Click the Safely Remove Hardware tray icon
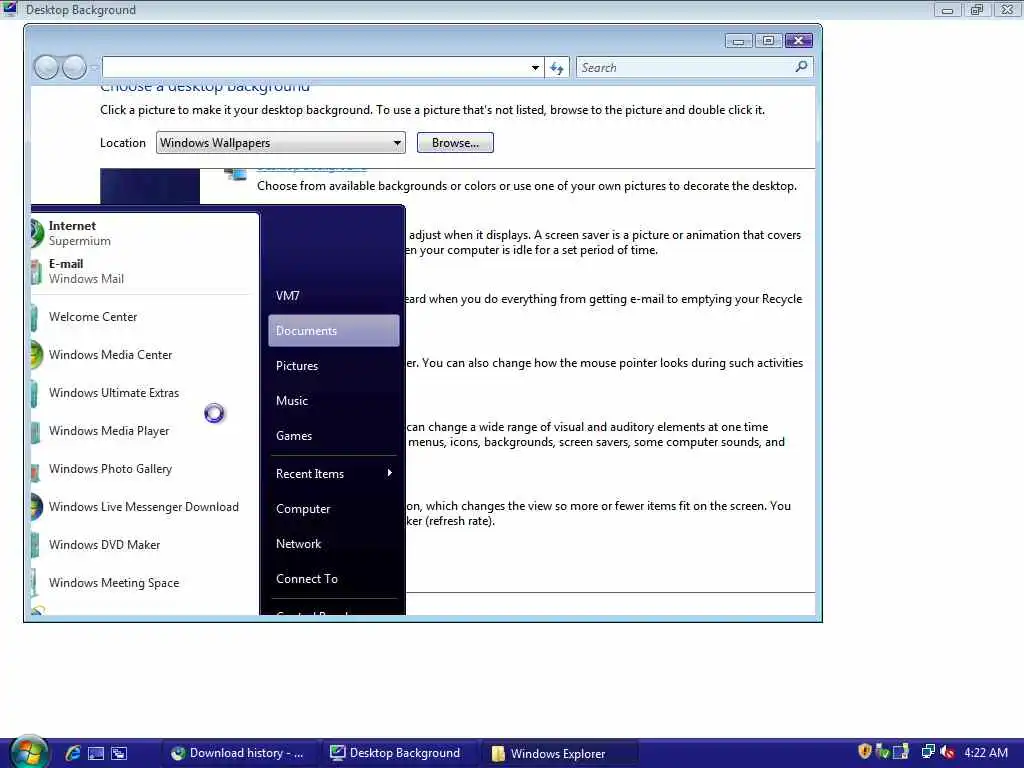This screenshot has height=768, width=1024. [882, 752]
